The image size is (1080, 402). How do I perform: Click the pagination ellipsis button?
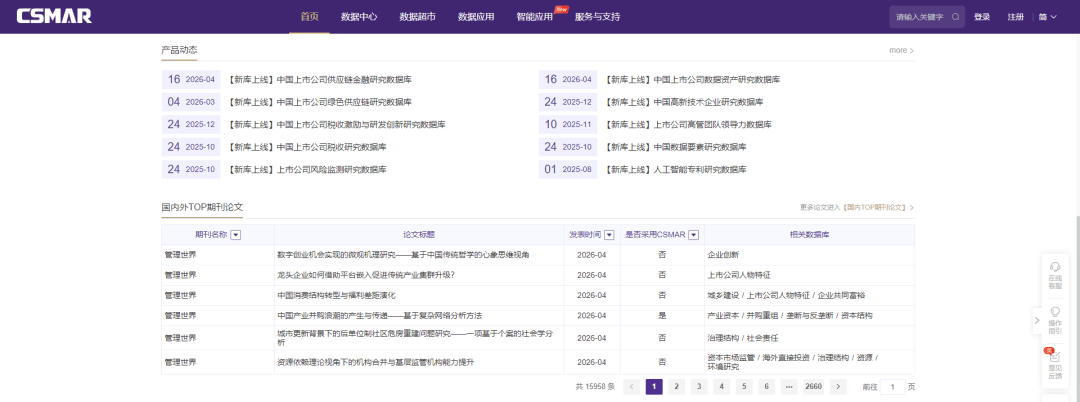[788, 387]
